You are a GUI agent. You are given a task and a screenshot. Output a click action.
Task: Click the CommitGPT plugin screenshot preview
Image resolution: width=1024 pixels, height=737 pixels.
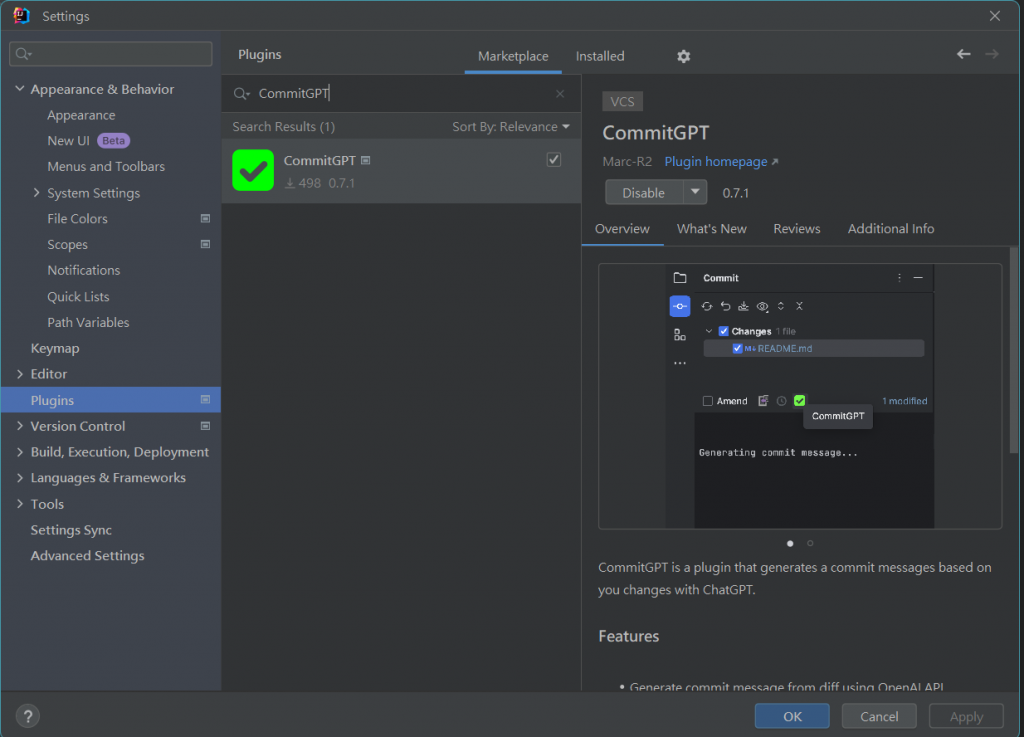point(800,396)
